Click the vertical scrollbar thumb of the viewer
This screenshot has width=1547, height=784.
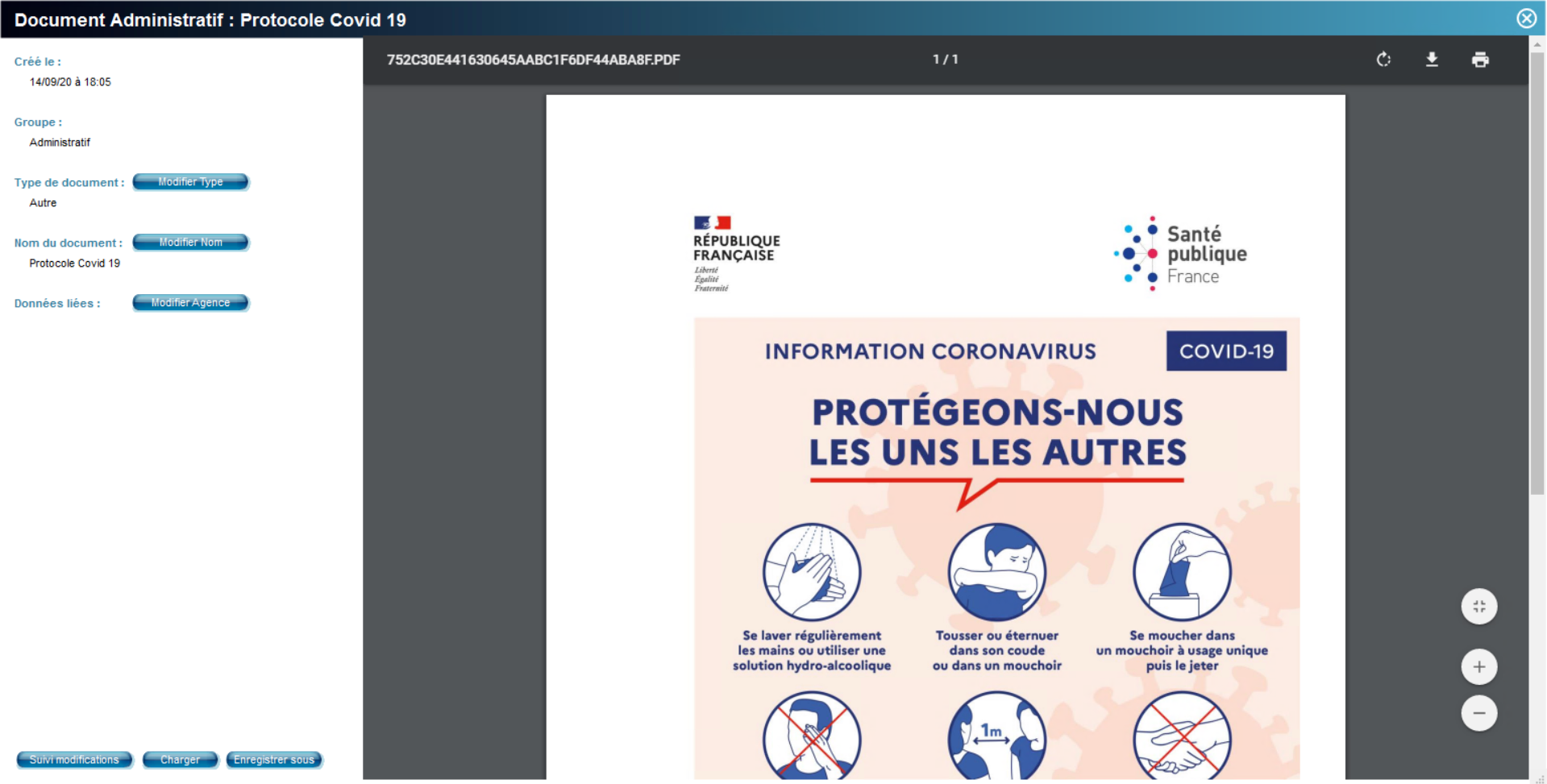(x=1537, y=274)
